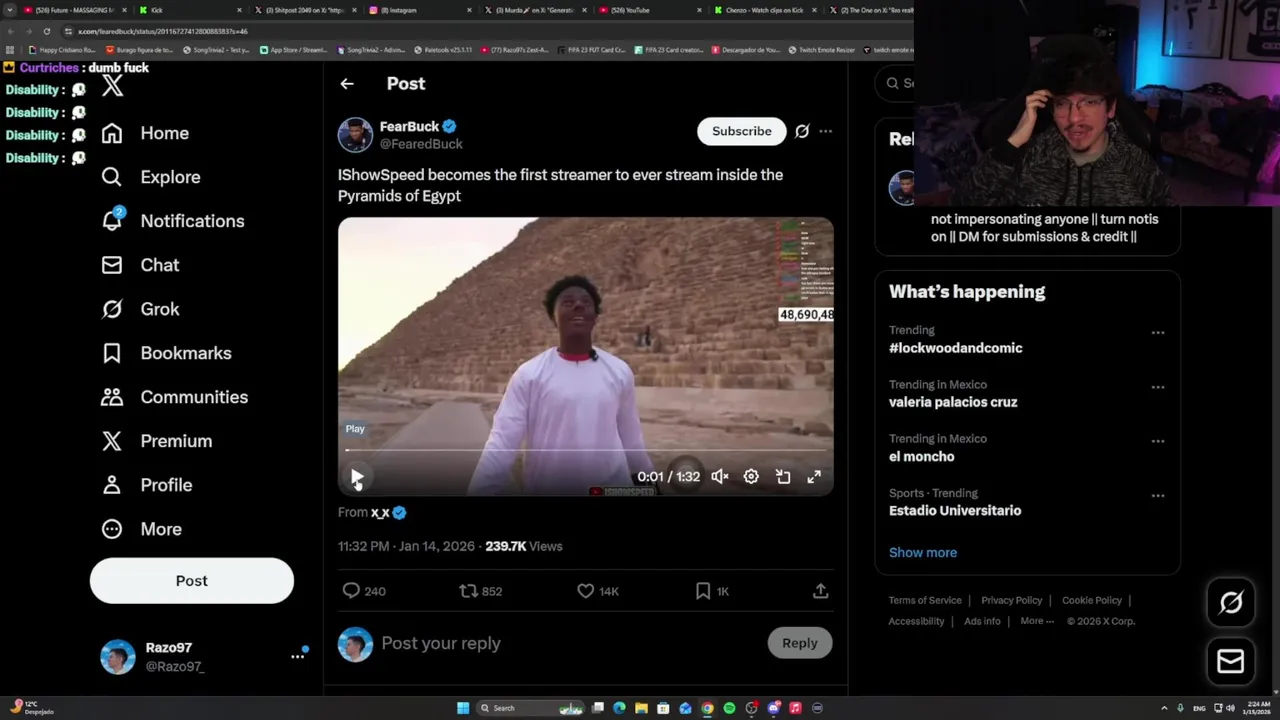
Task: Open more options for valeria palacios cruz
Action: point(1158,387)
